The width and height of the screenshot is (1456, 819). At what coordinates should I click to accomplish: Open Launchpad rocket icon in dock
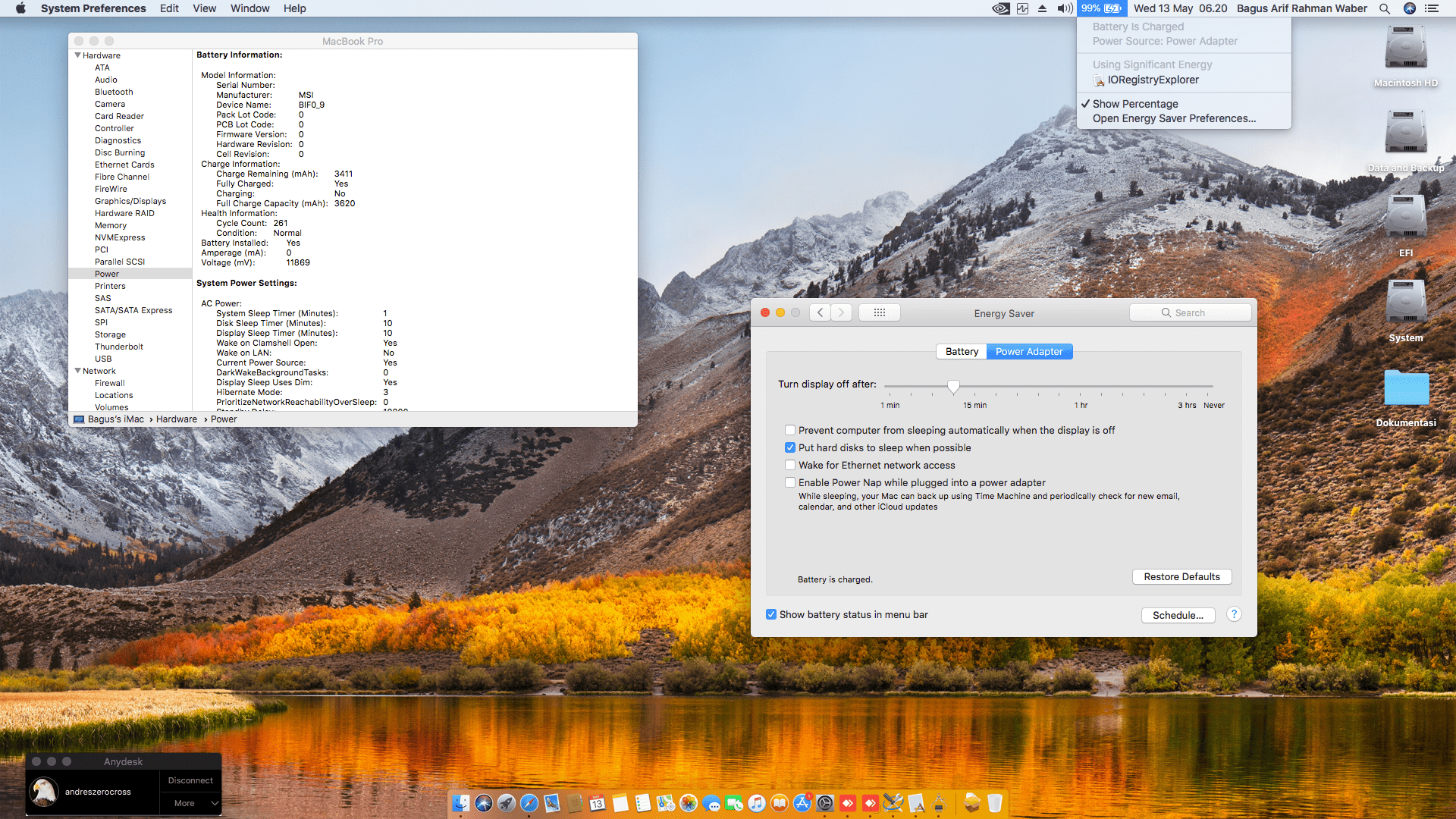(x=507, y=803)
